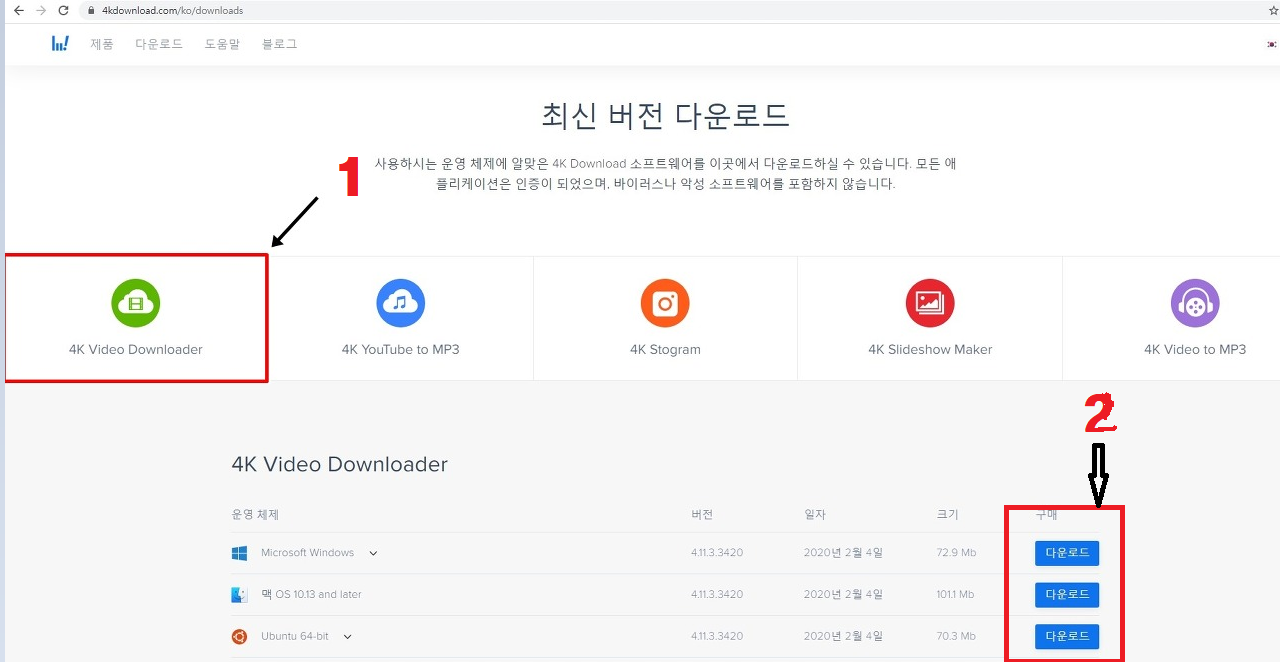
Task: Reload the page with the refresh icon
Action: coord(64,10)
